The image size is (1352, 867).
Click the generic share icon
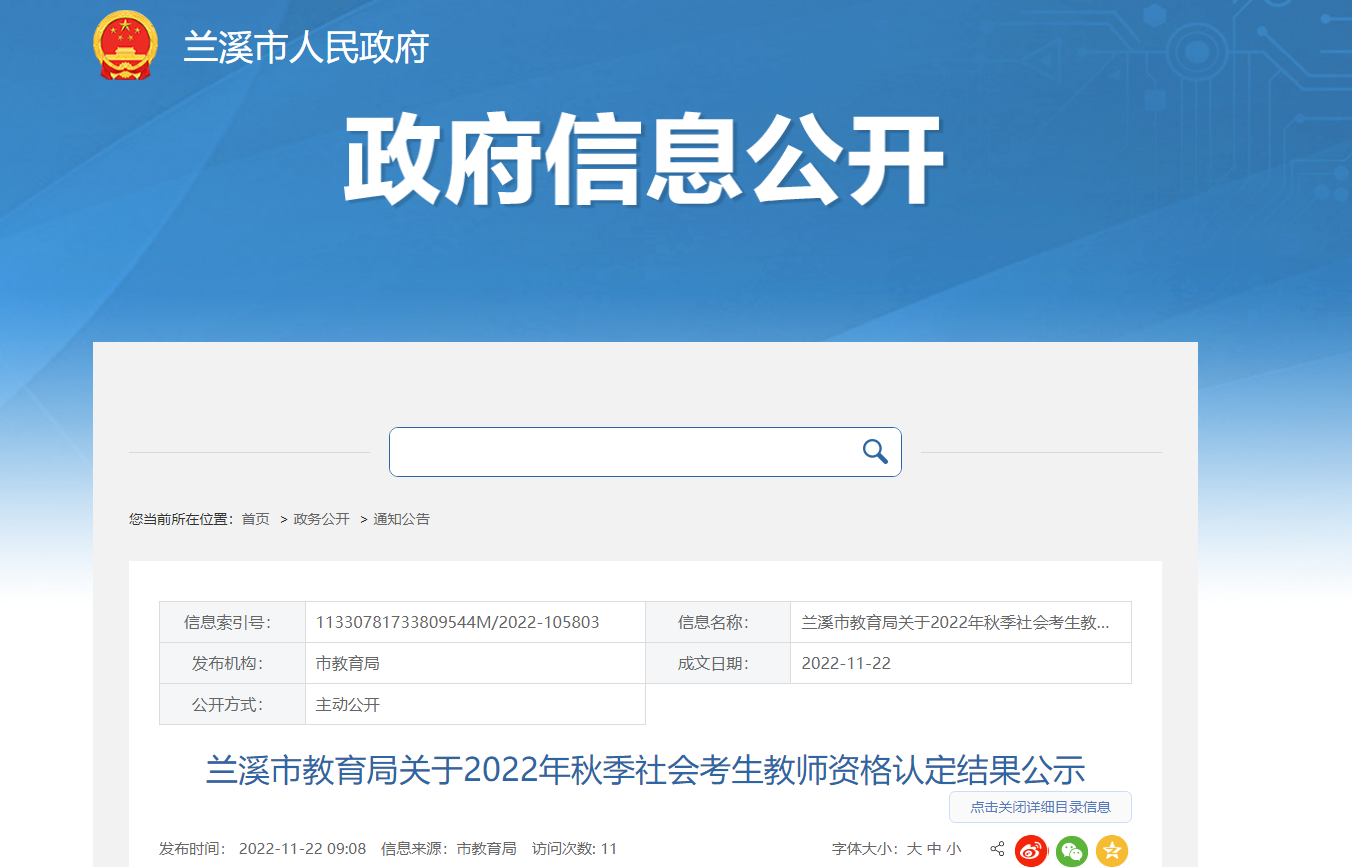(997, 849)
